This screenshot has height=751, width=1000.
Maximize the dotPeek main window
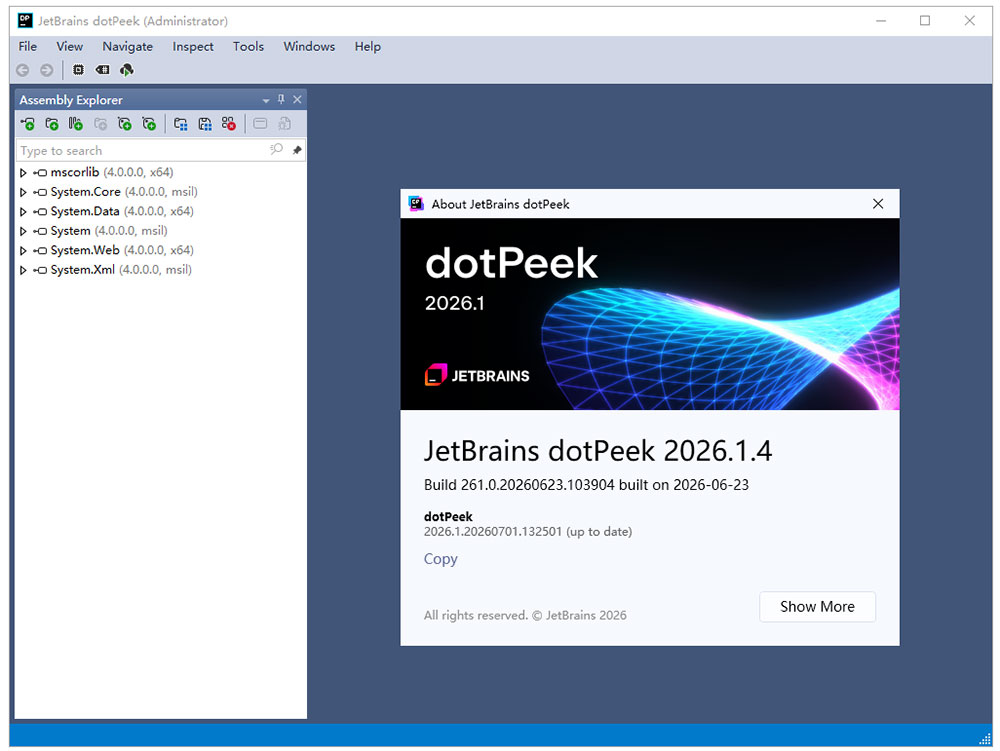925,20
